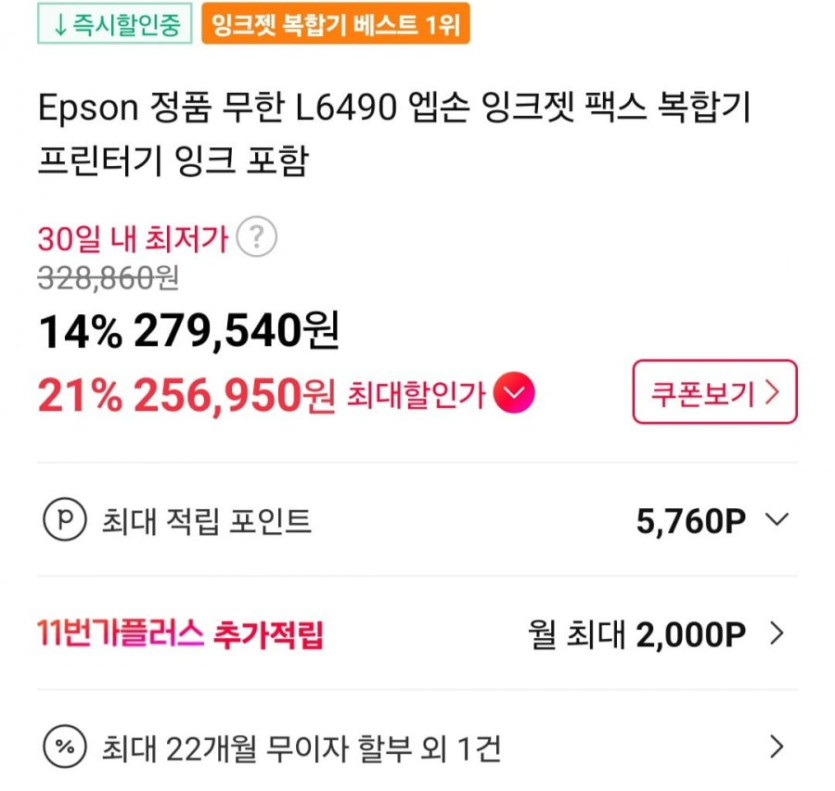835x791 pixels.
Task: Click the red 21% 256,950원 price
Action: coord(186,396)
